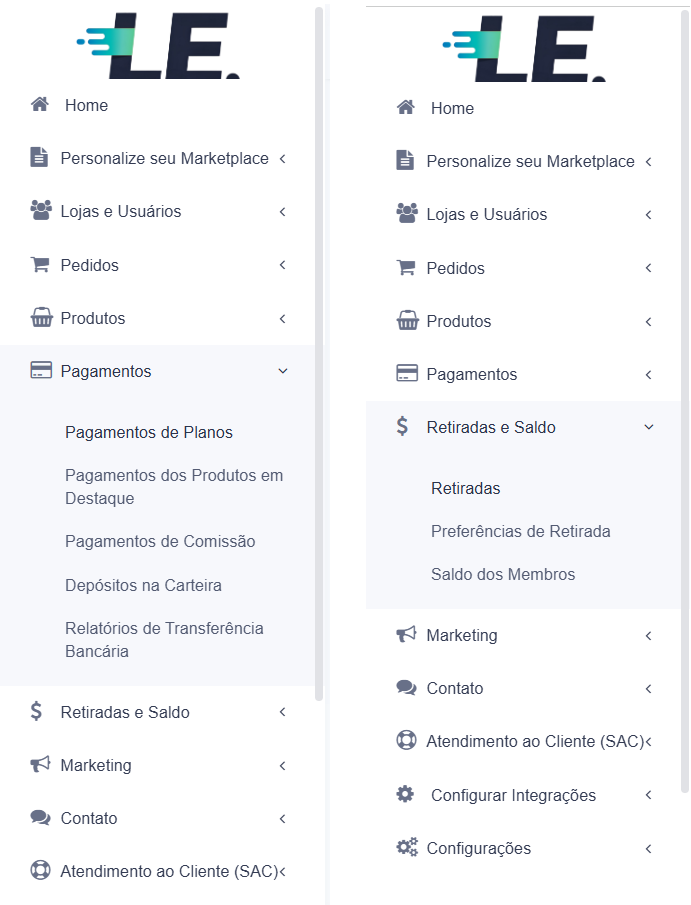Screen dimensions: 691x905
Task: Expand the Configurações chevron
Action: point(648,848)
